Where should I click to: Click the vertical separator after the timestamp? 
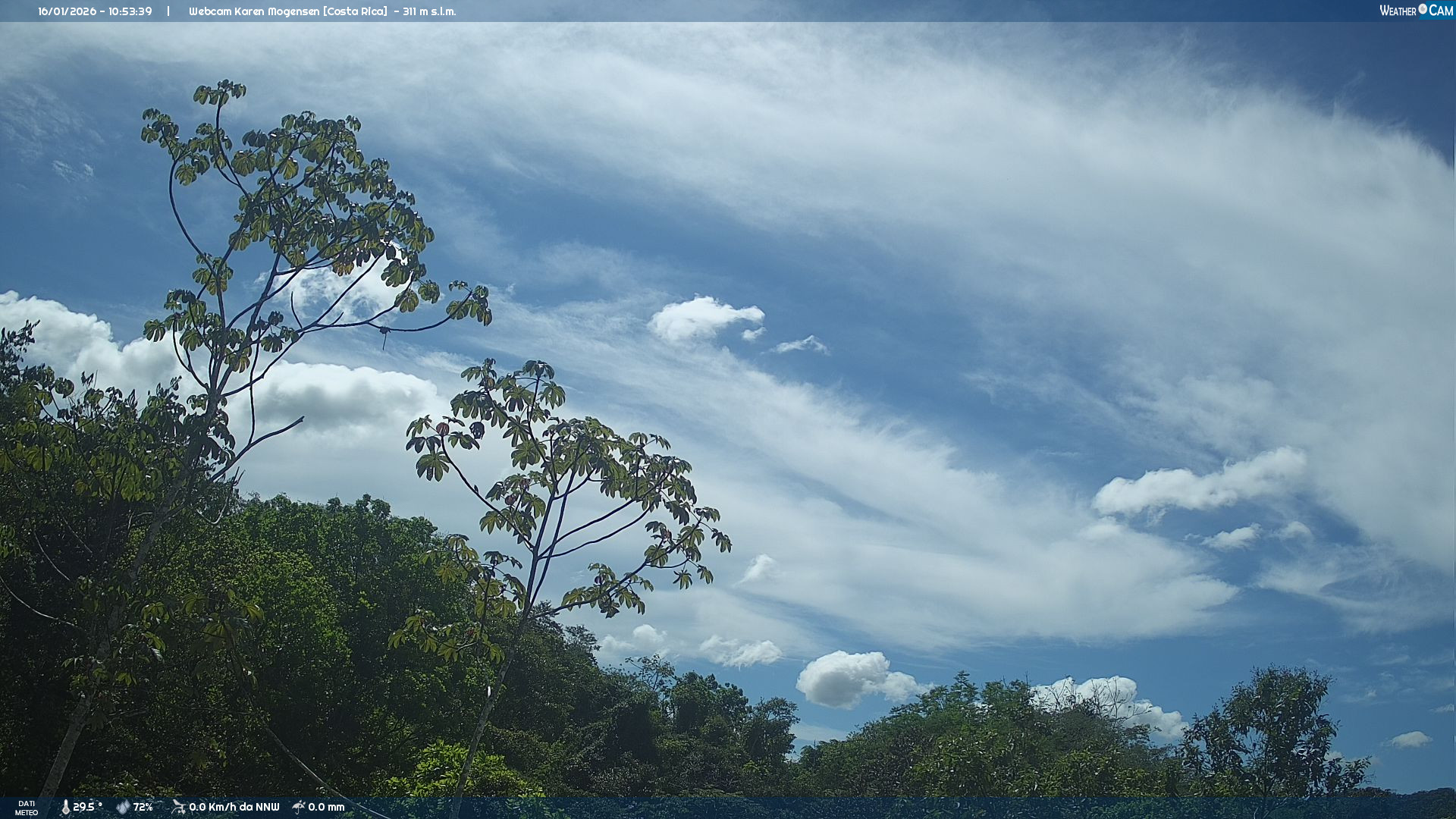[168, 11]
